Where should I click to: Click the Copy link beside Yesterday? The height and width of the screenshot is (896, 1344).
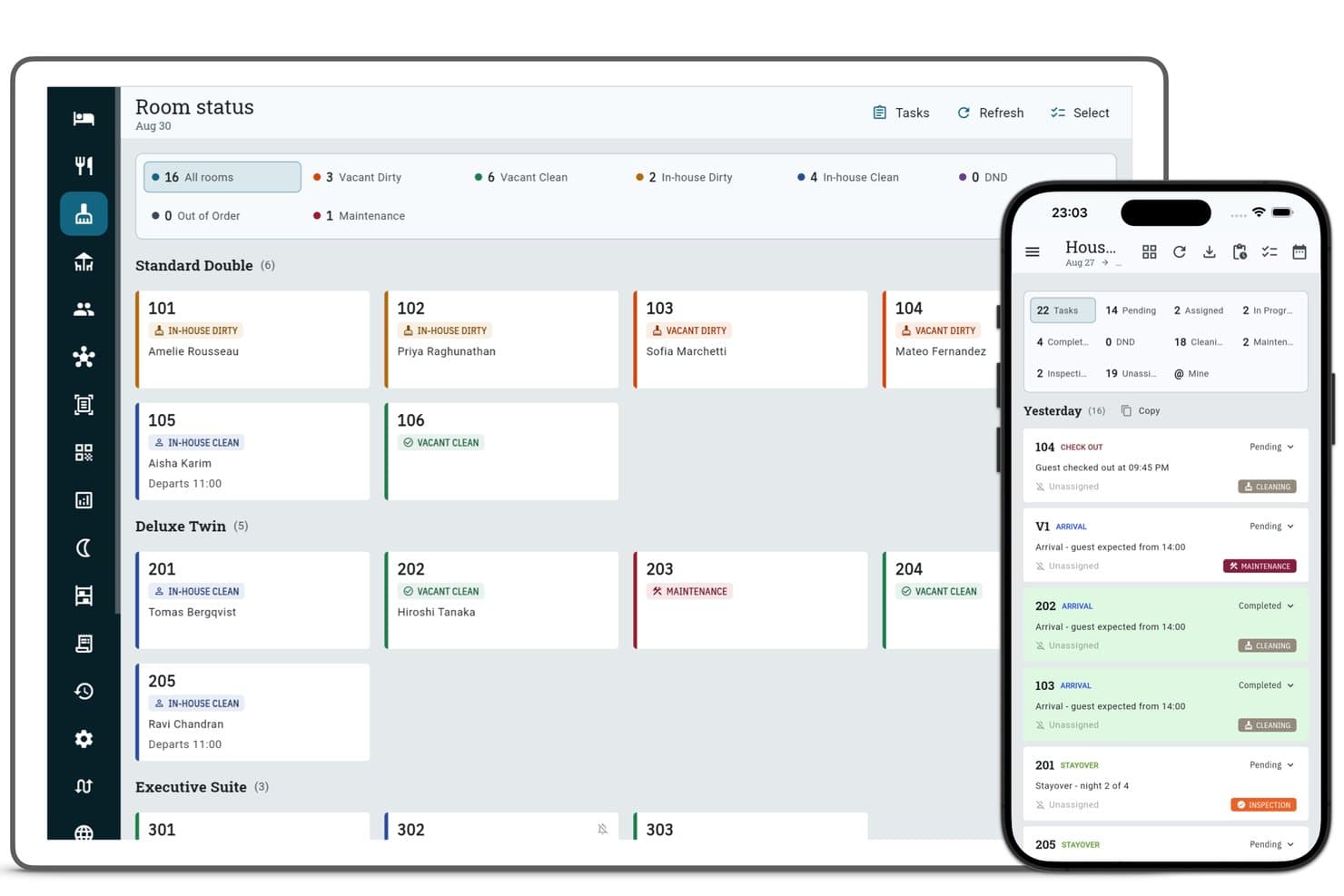point(1141,410)
